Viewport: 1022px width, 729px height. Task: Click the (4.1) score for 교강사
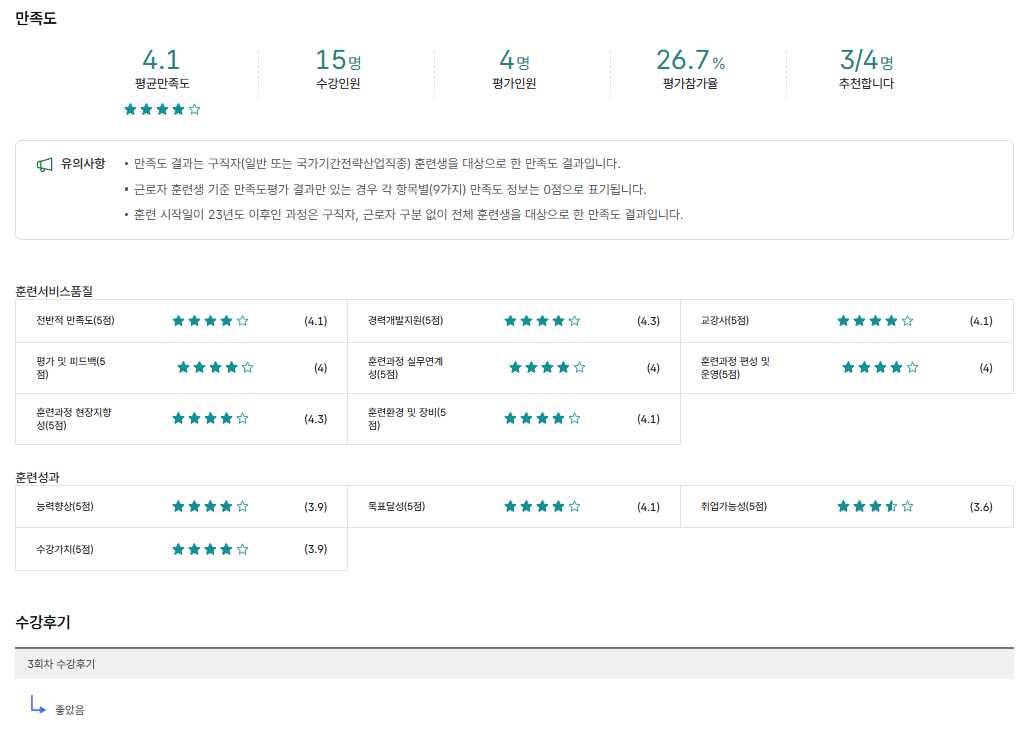click(981, 321)
